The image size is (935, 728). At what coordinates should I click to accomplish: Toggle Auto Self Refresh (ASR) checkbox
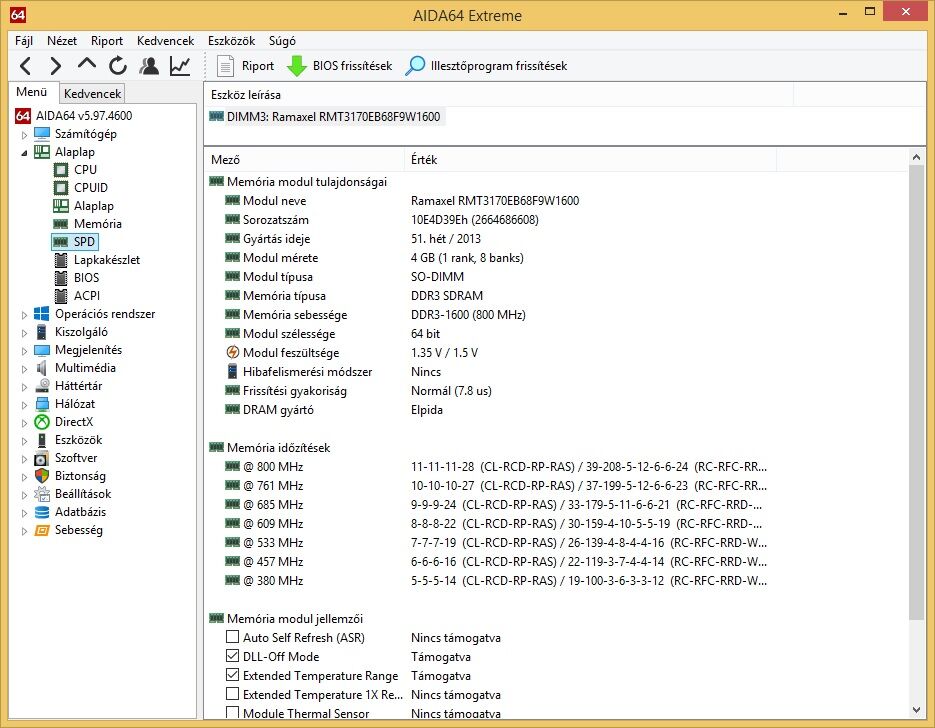[x=233, y=637]
